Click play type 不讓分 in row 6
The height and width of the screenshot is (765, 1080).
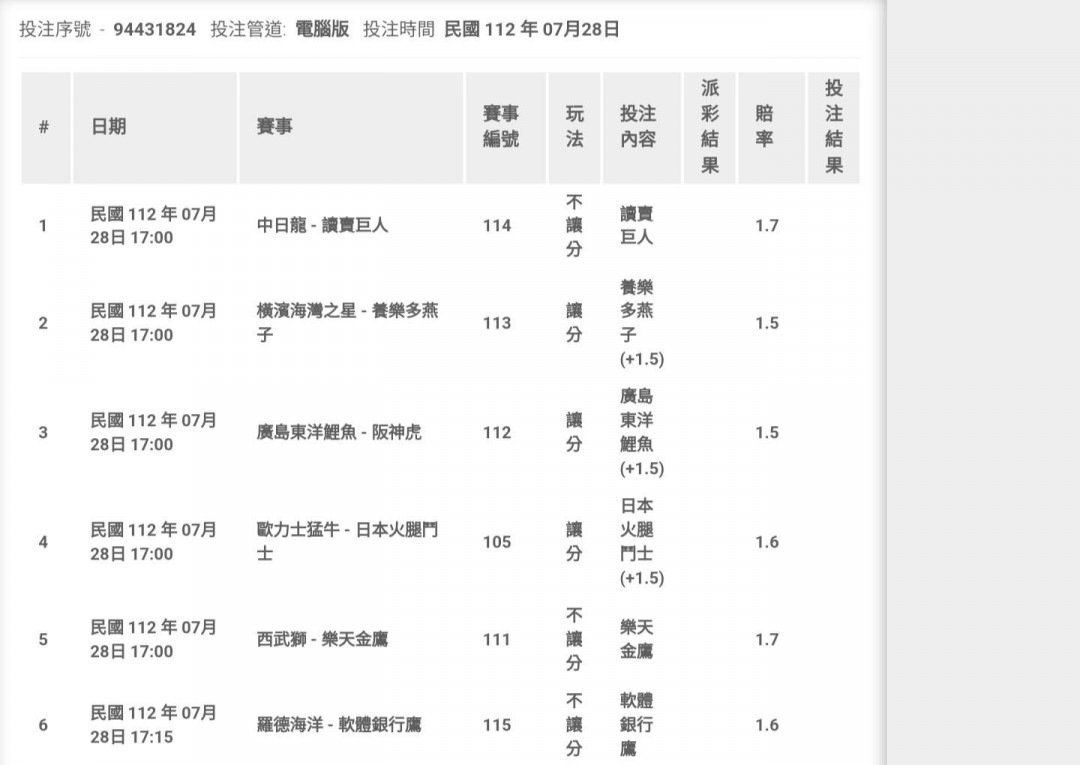click(574, 725)
